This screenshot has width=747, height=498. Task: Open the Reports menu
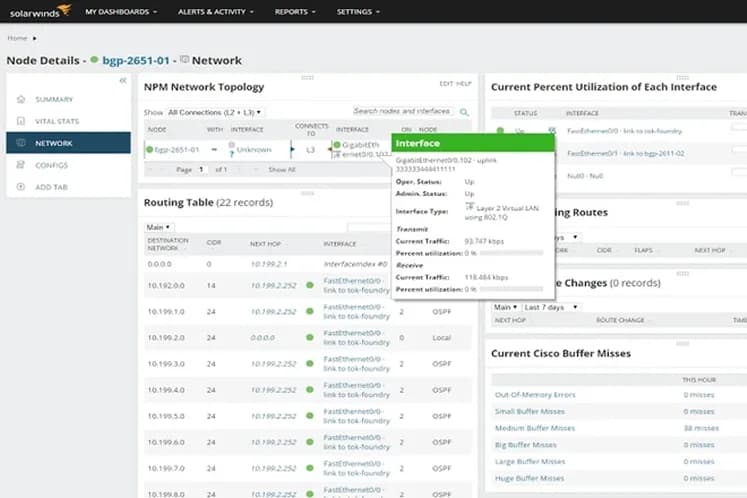point(295,11)
